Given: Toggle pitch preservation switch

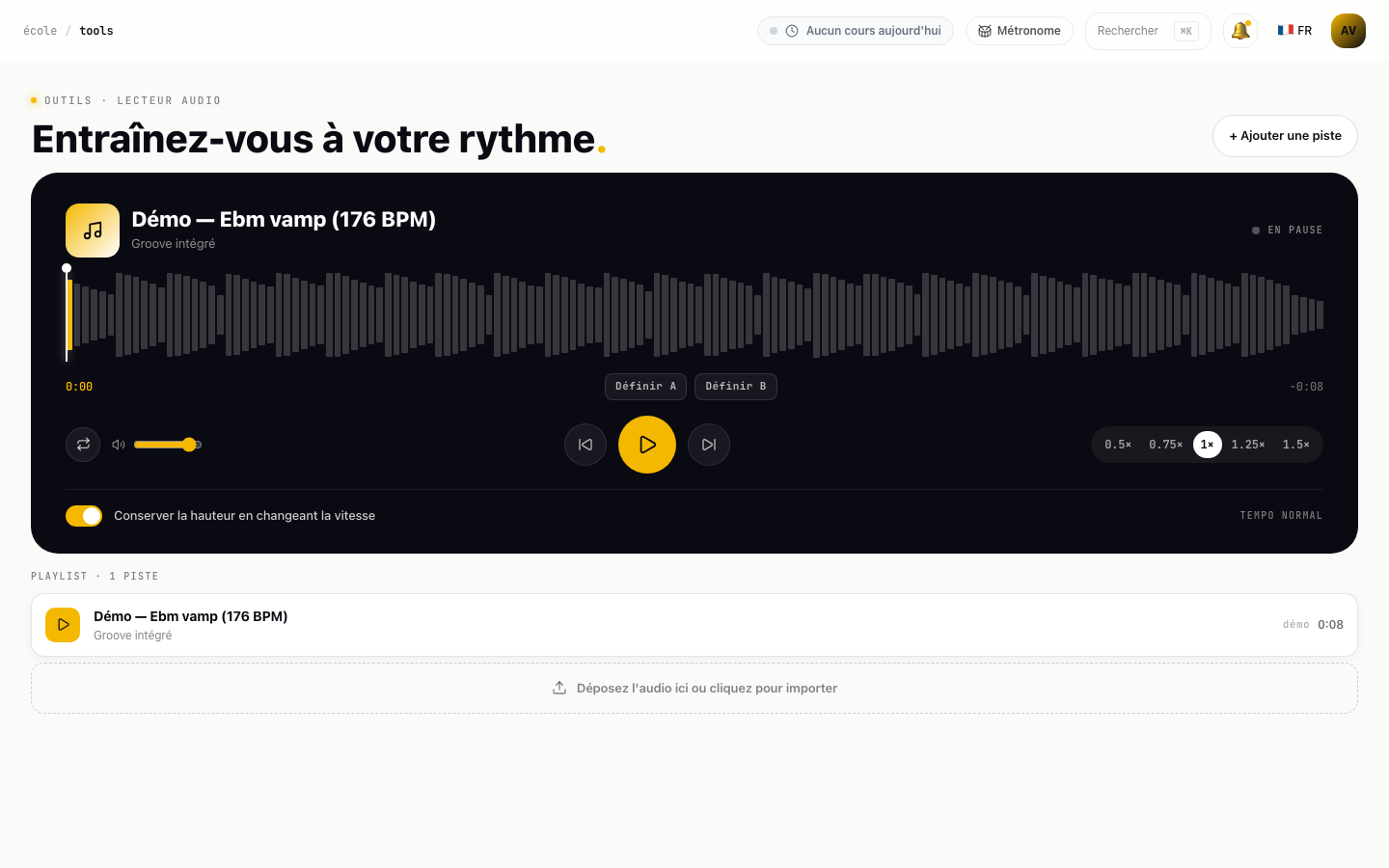Looking at the screenshot, I should pos(84,516).
